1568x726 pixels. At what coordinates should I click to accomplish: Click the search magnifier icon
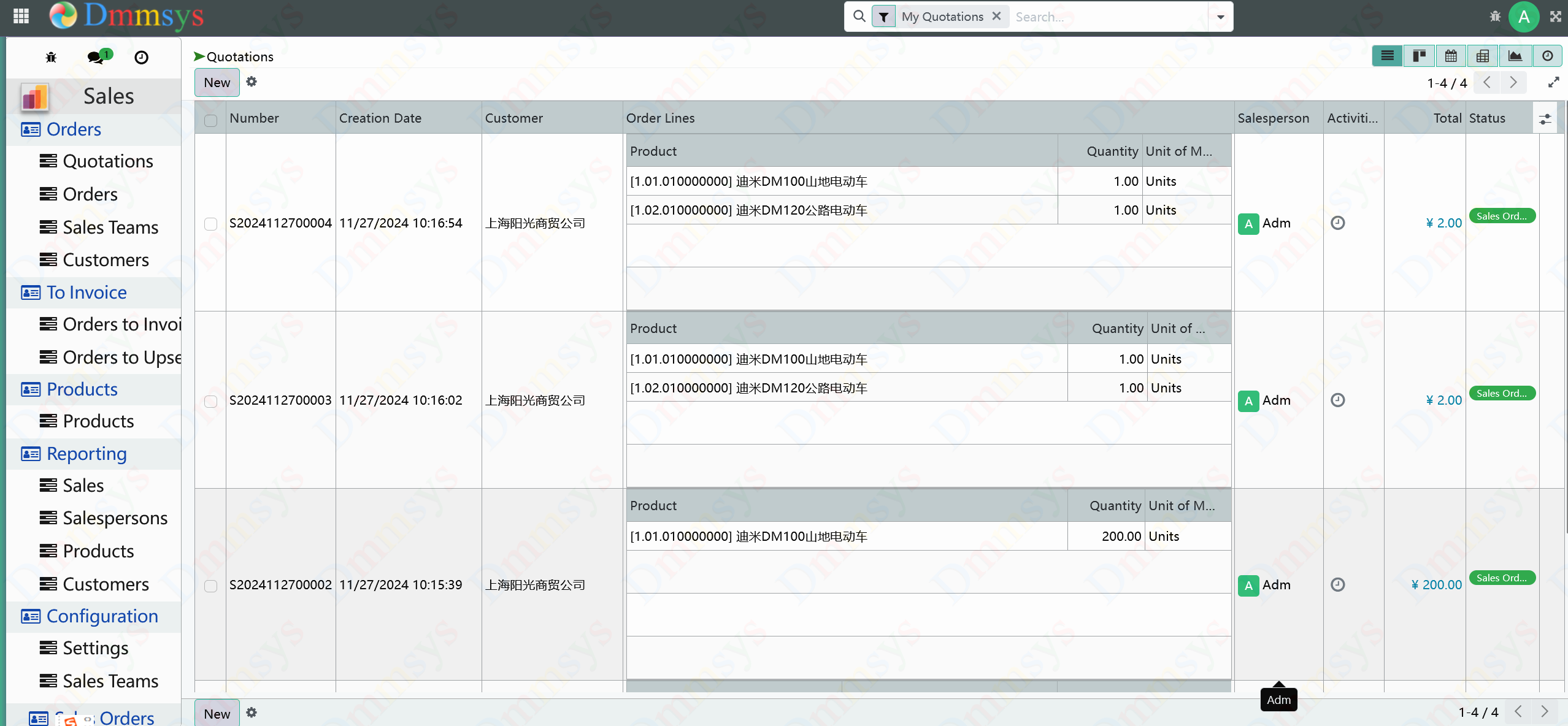[859, 17]
